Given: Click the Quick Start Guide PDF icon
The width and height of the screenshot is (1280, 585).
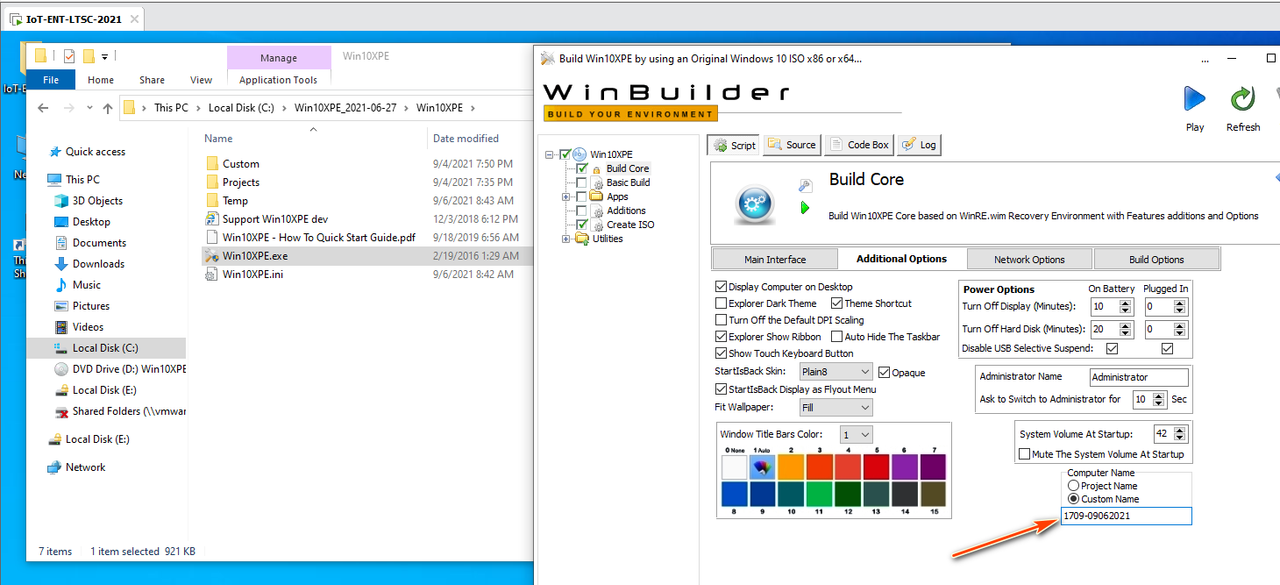Looking at the screenshot, I should click(x=212, y=237).
